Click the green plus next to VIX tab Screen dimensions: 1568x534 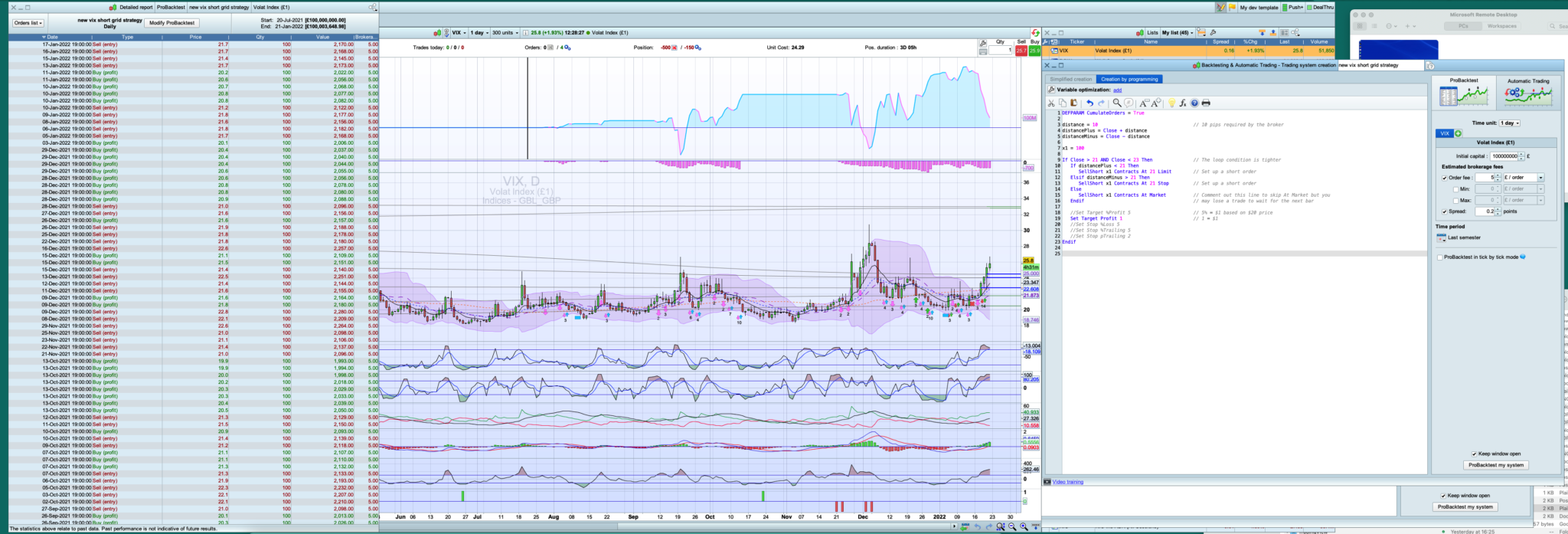point(1458,133)
